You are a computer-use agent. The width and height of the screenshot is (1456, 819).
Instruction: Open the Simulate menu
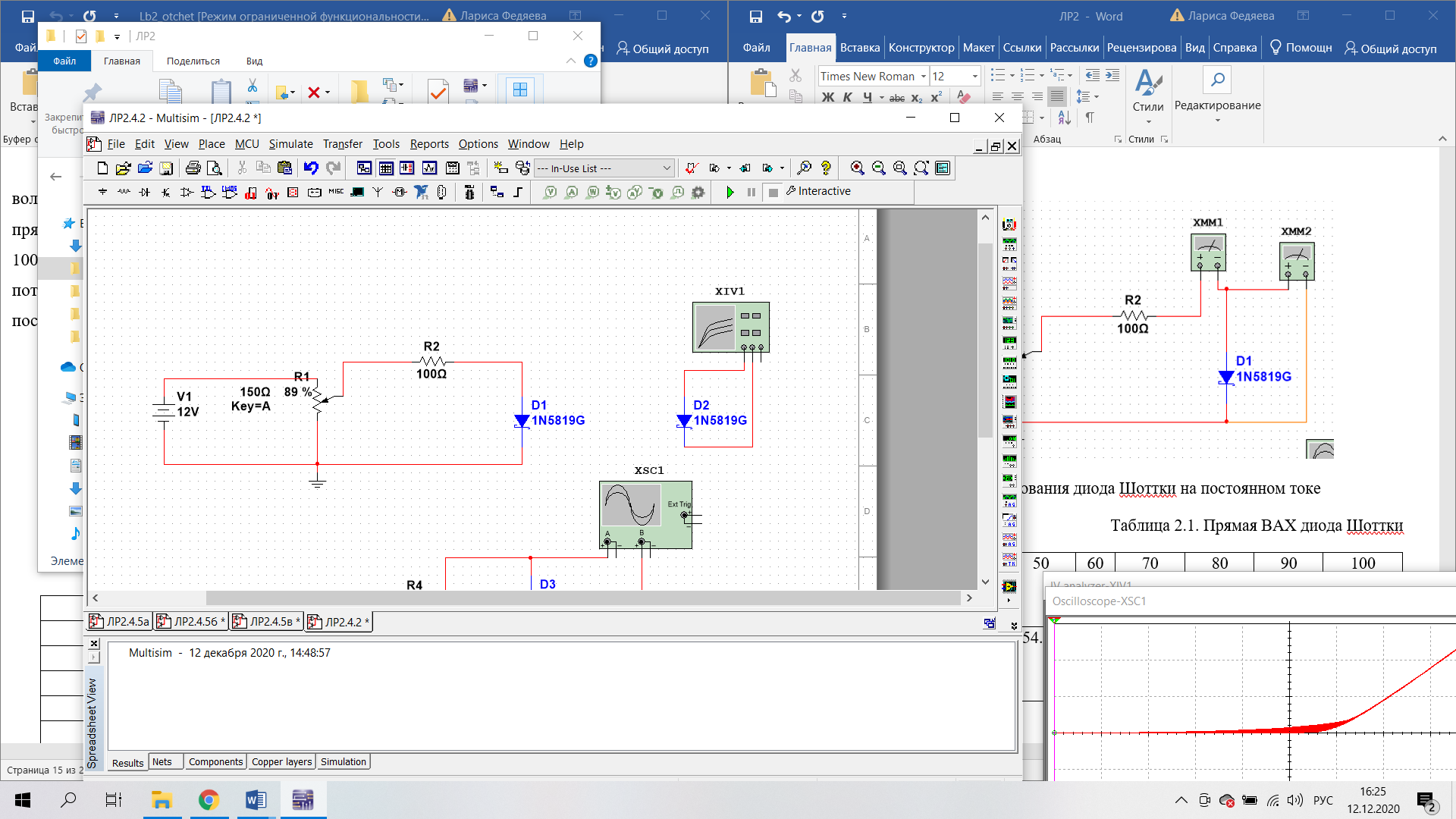[290, 144]
